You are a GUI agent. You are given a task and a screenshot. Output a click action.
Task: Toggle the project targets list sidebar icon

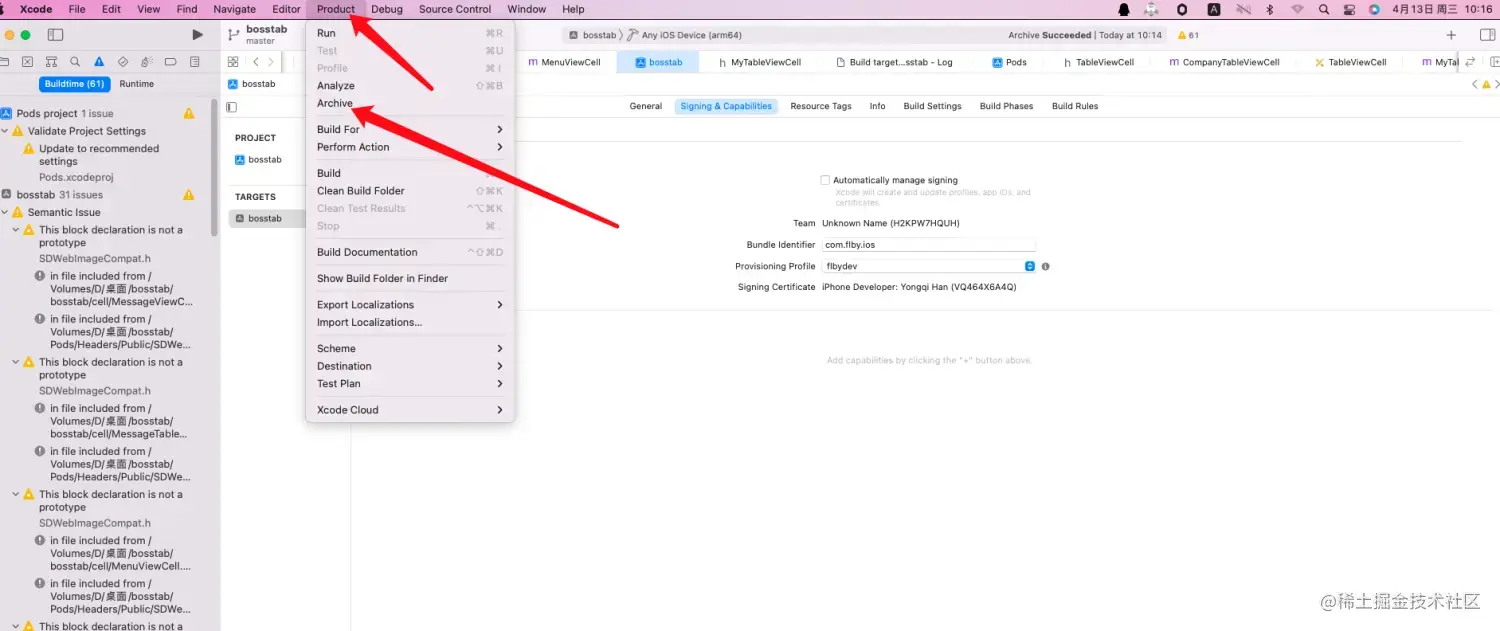click(232, 107)
